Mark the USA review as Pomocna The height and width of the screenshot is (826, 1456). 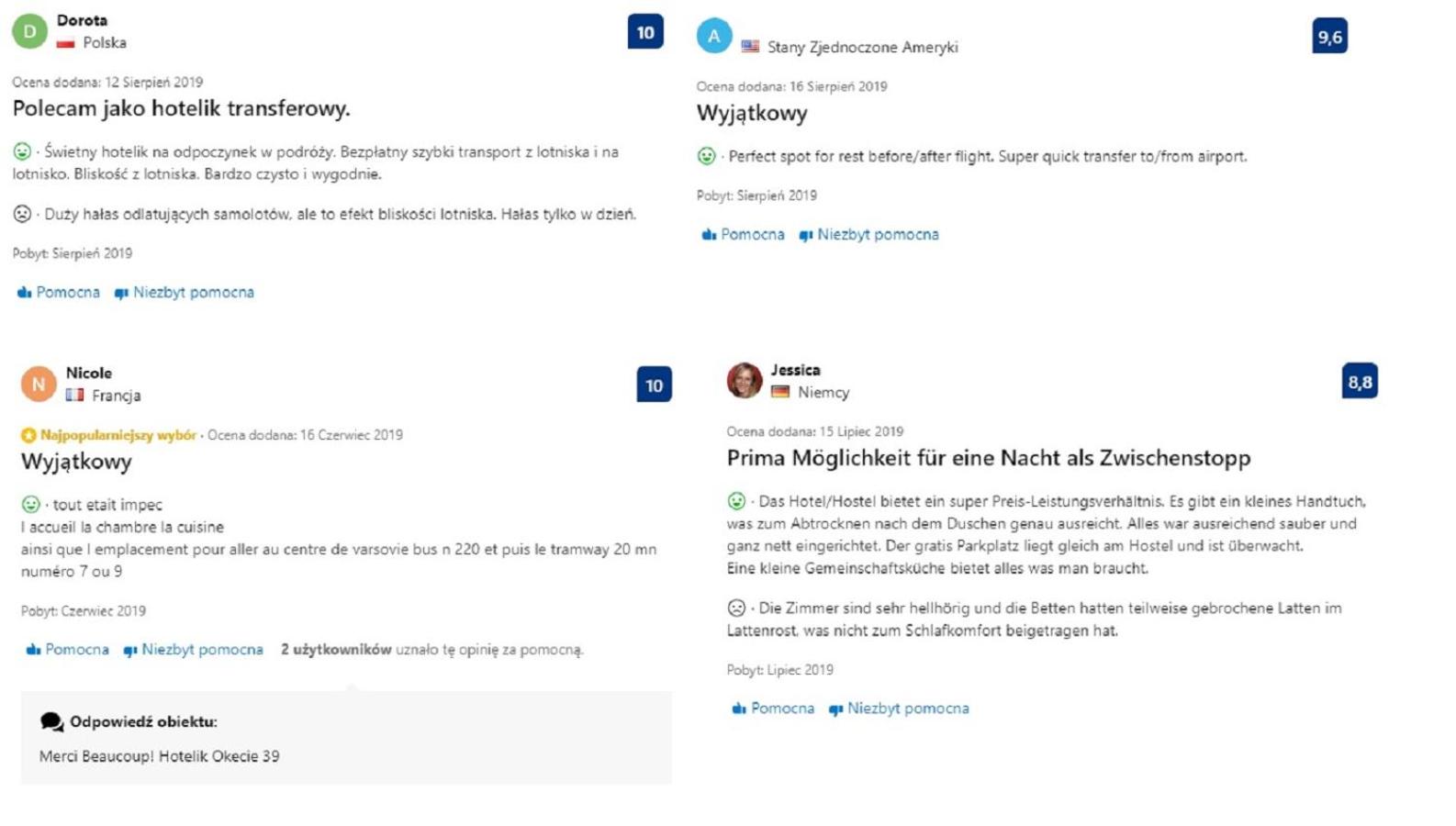pyautogui.click(x=743, y=235)
